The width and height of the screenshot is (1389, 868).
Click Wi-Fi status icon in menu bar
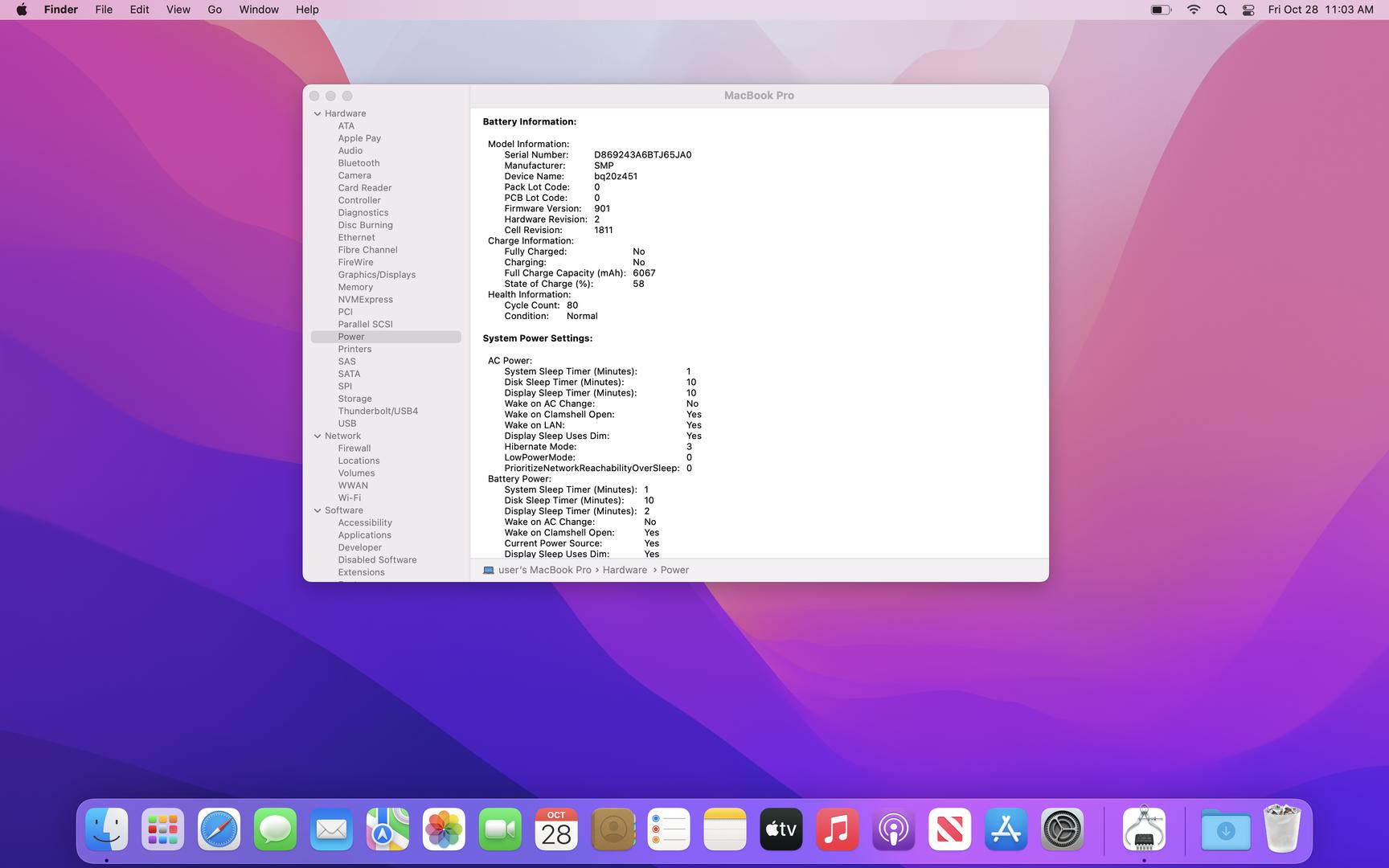point(1194,10)
